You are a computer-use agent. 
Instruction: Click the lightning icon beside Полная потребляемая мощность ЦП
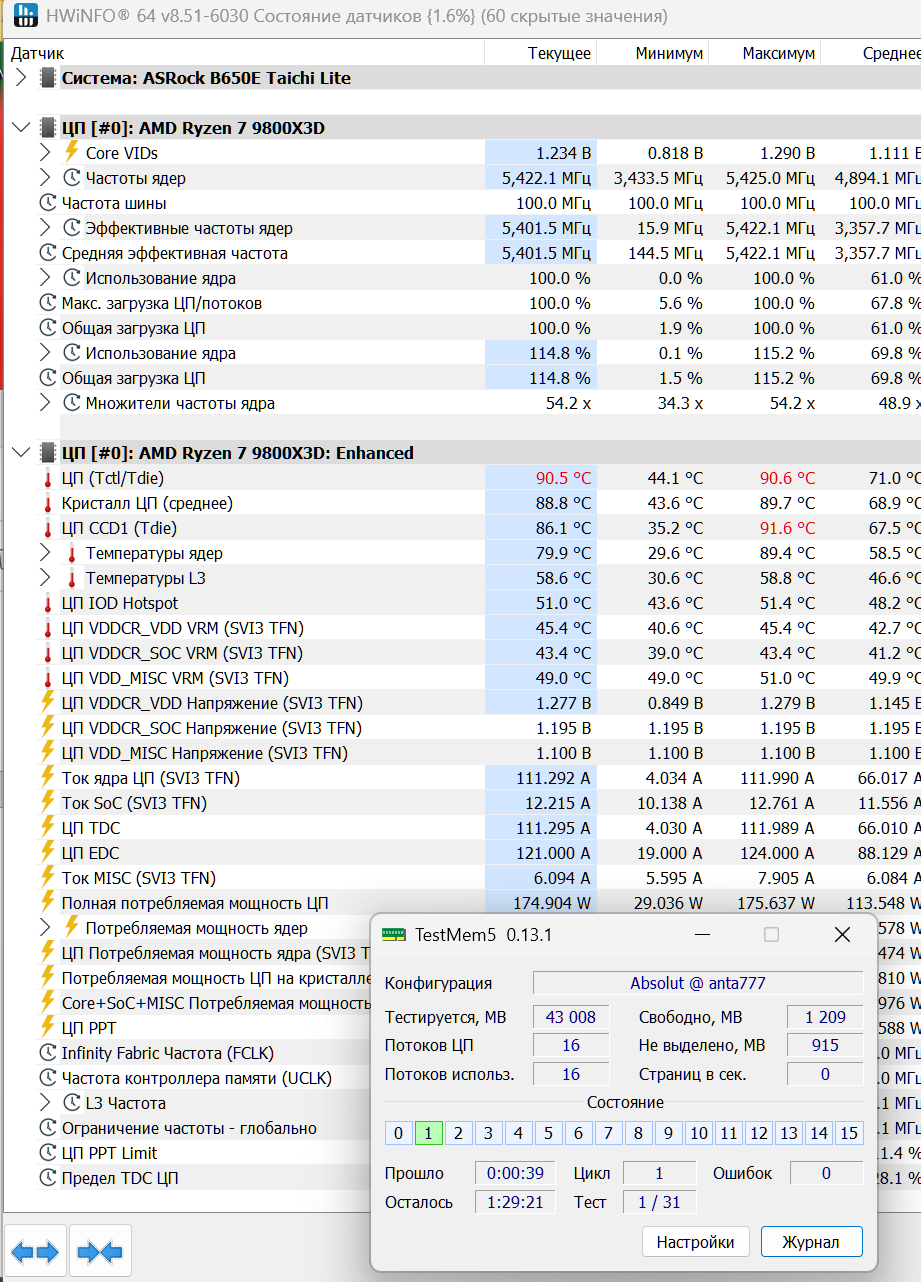48,903
